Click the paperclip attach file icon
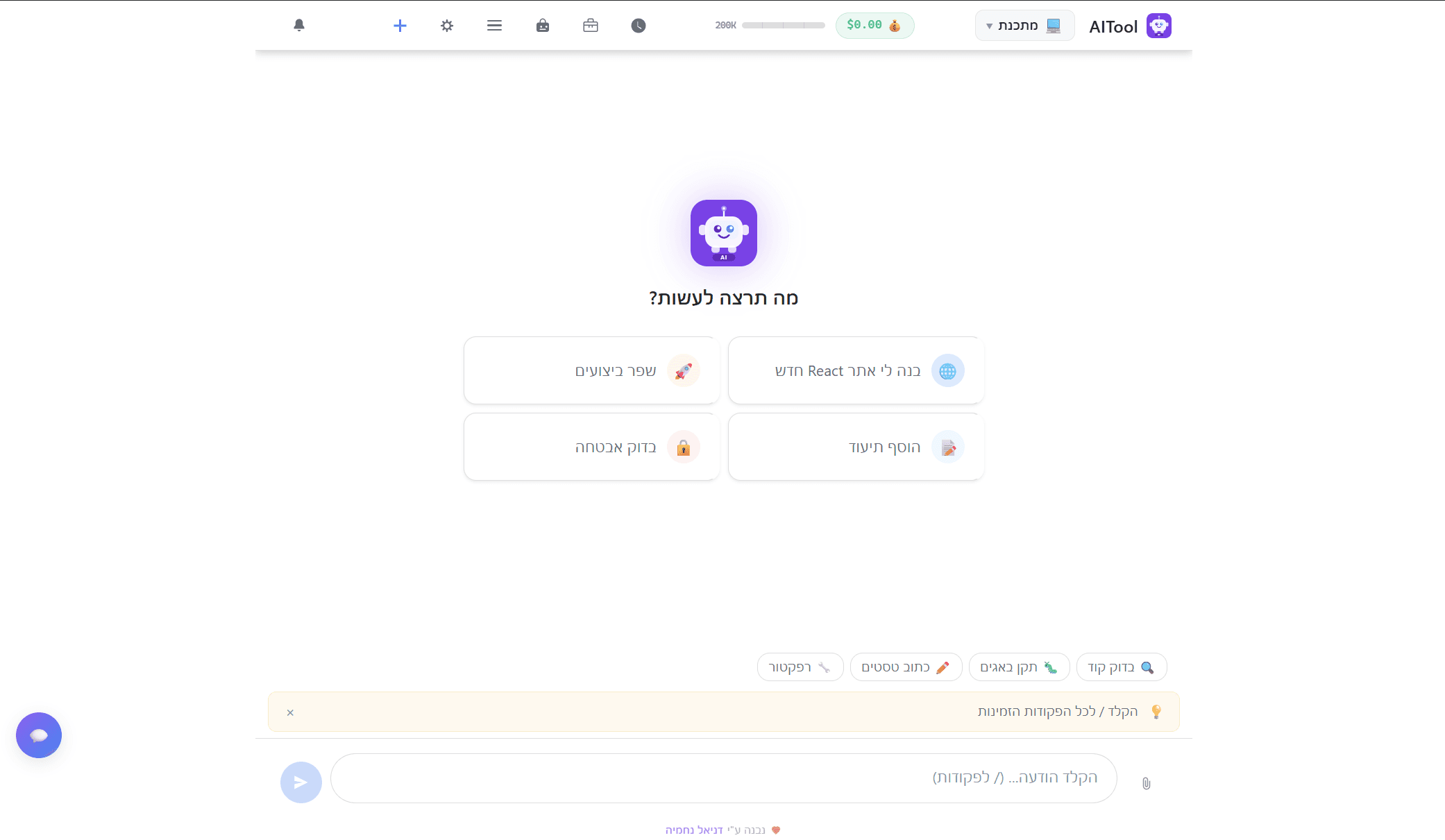Viewport: 1445px width, 840px height. coord(1146,783)
